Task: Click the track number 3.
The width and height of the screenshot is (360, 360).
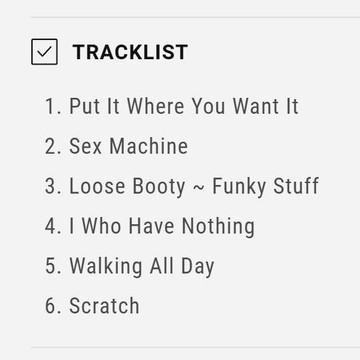Action: 53,186
